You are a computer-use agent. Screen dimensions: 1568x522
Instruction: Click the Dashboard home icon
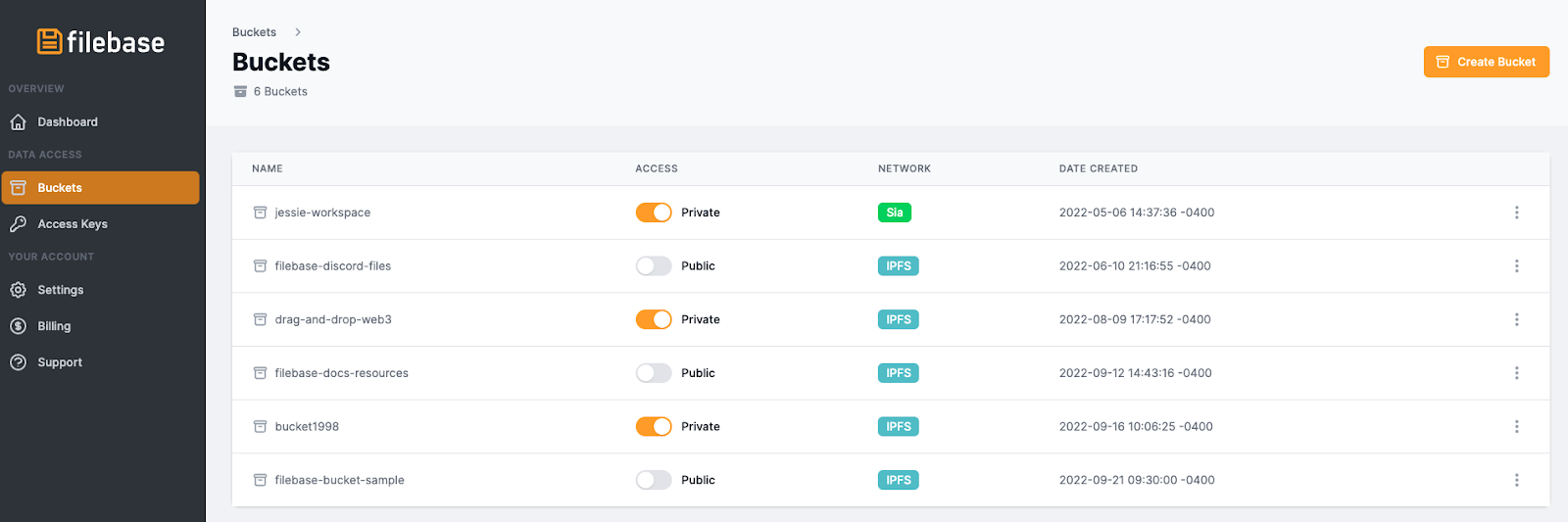pos(18,122)
